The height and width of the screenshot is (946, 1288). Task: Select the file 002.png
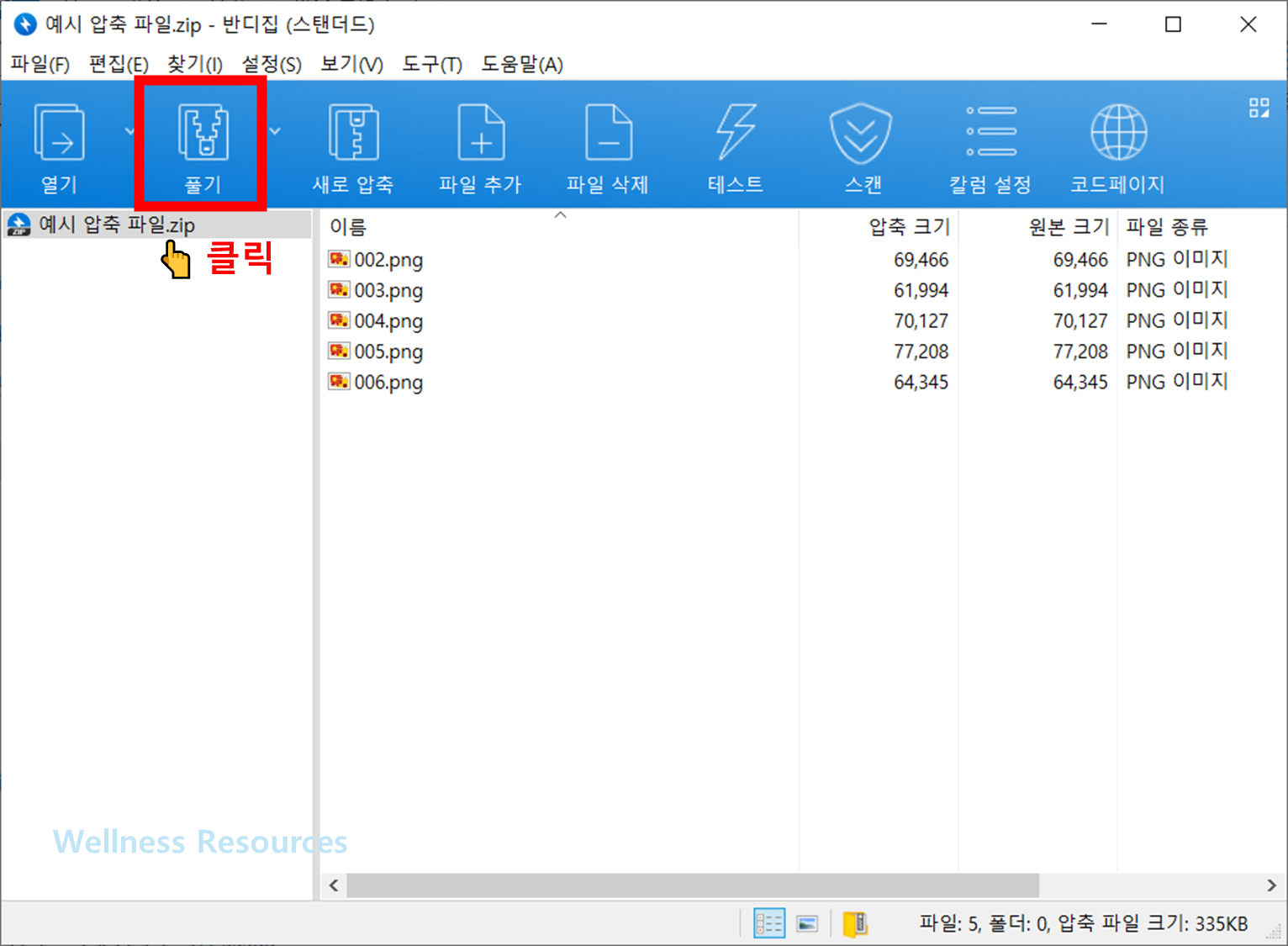(x=388, y=260)
